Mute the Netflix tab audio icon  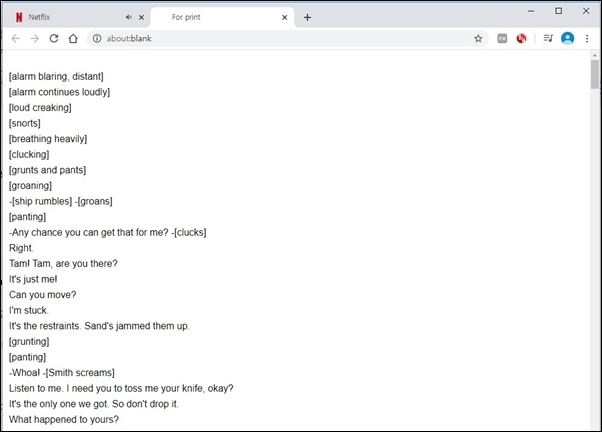pos(129,17)
